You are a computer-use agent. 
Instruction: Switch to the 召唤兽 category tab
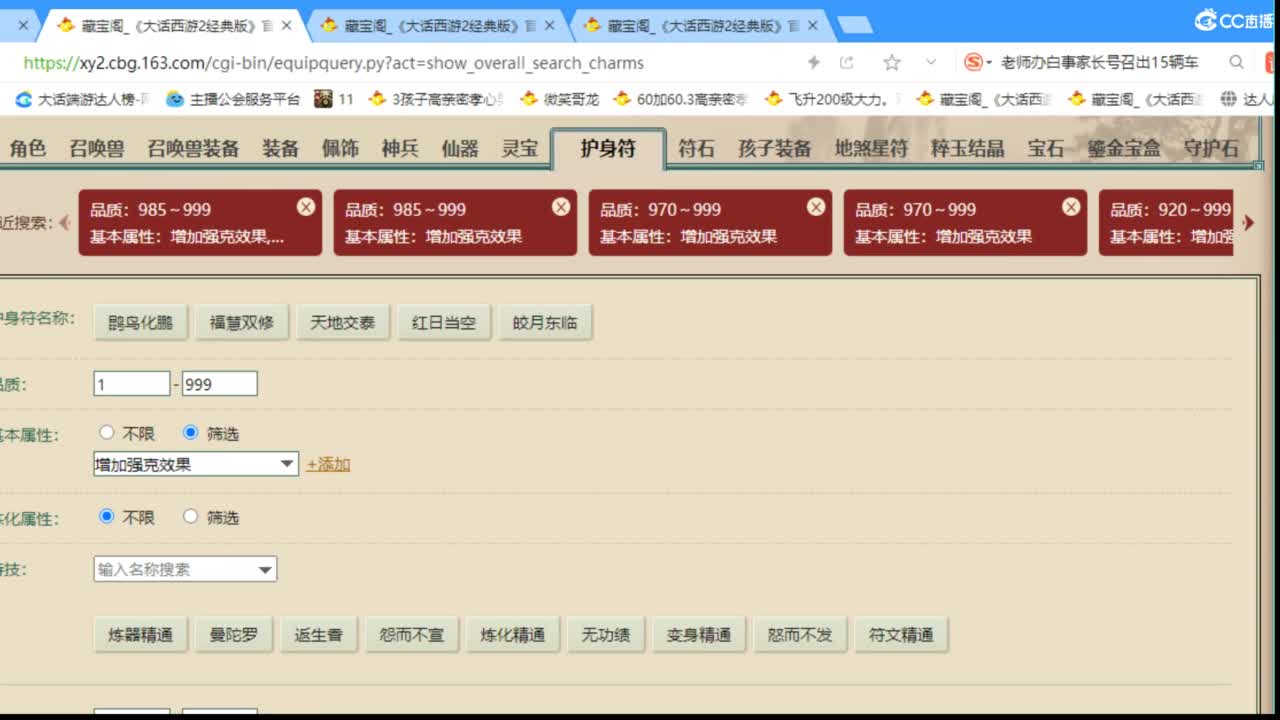tap(97, 148)
